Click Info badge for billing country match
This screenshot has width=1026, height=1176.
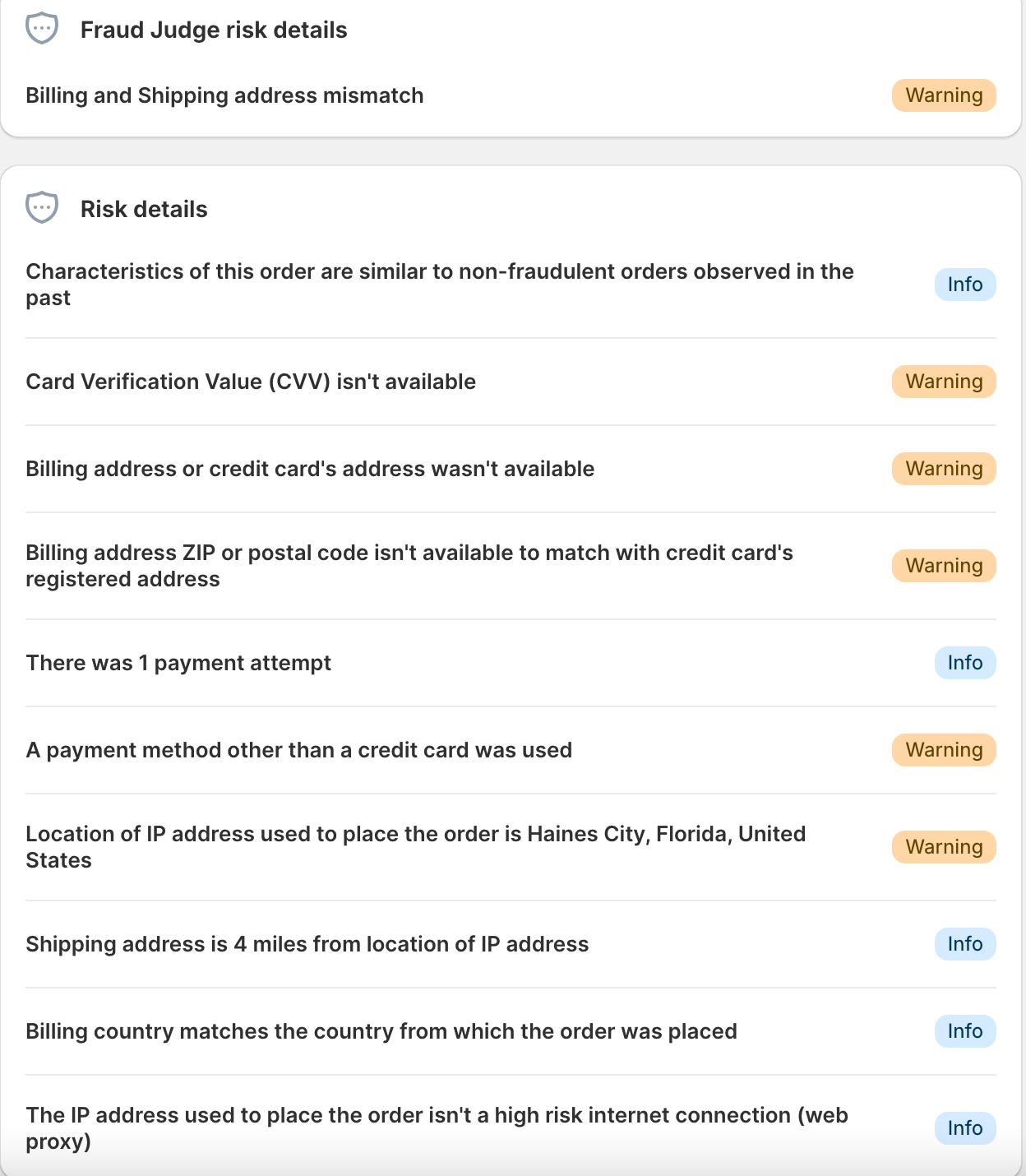(964, 1031)
